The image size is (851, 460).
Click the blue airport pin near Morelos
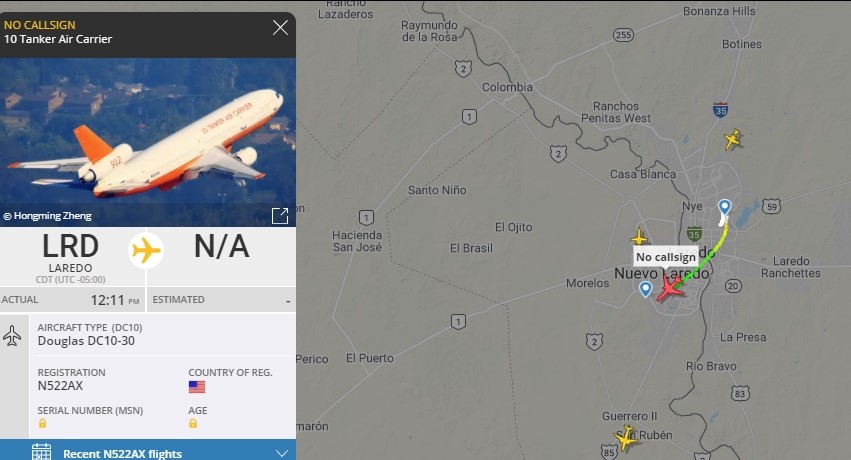645,289
